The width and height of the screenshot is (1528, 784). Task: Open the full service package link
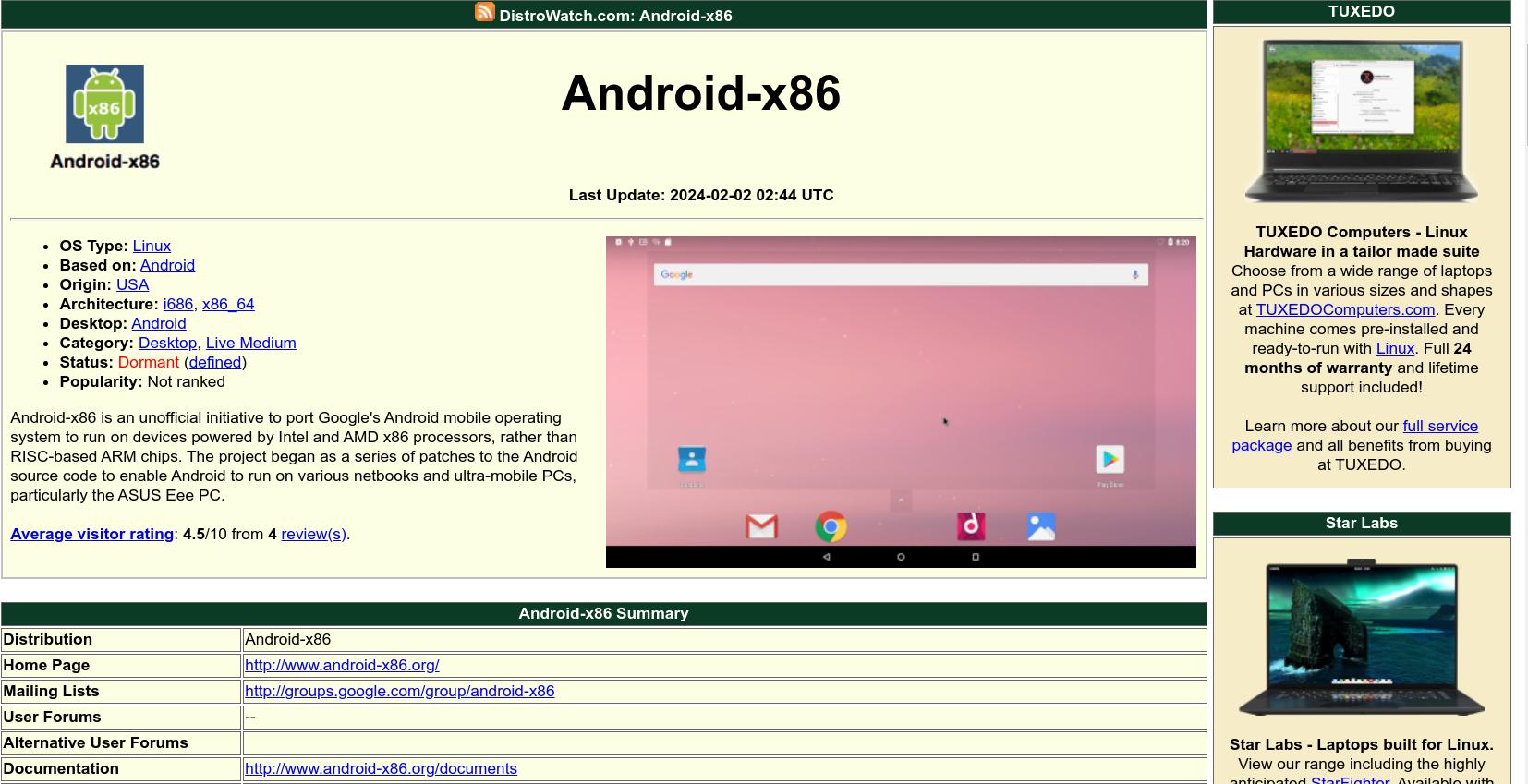coord(1355,436)
